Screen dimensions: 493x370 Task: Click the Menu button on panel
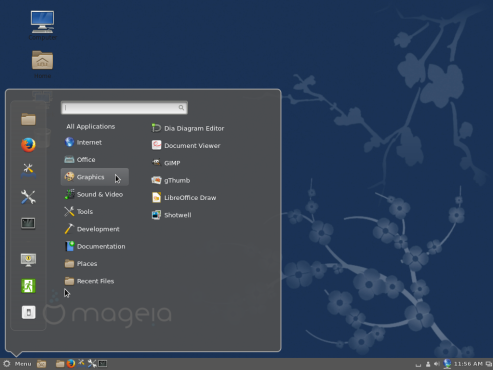tap(17, 364)
